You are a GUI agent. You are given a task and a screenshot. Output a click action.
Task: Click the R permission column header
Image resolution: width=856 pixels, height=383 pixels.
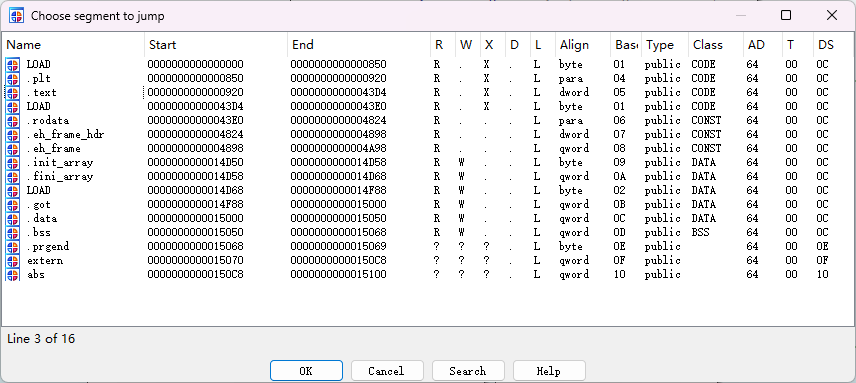click(443, 45)
